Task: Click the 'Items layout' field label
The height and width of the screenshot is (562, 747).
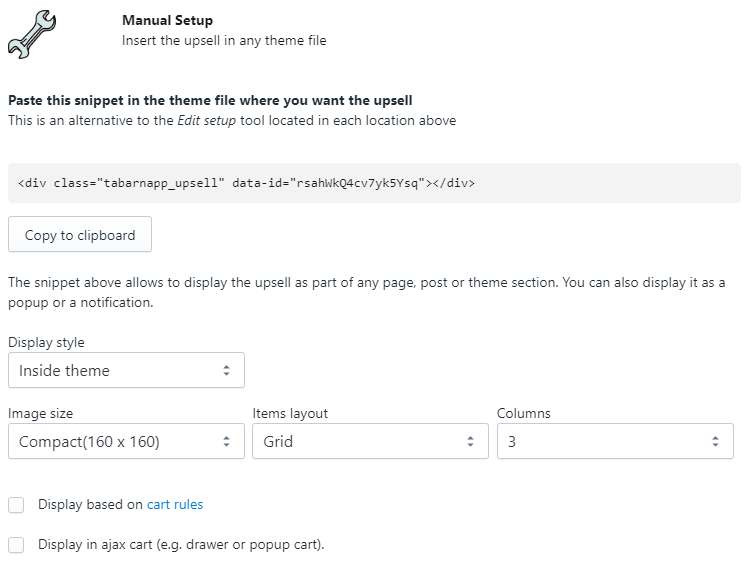Action: tap(290, 413)
